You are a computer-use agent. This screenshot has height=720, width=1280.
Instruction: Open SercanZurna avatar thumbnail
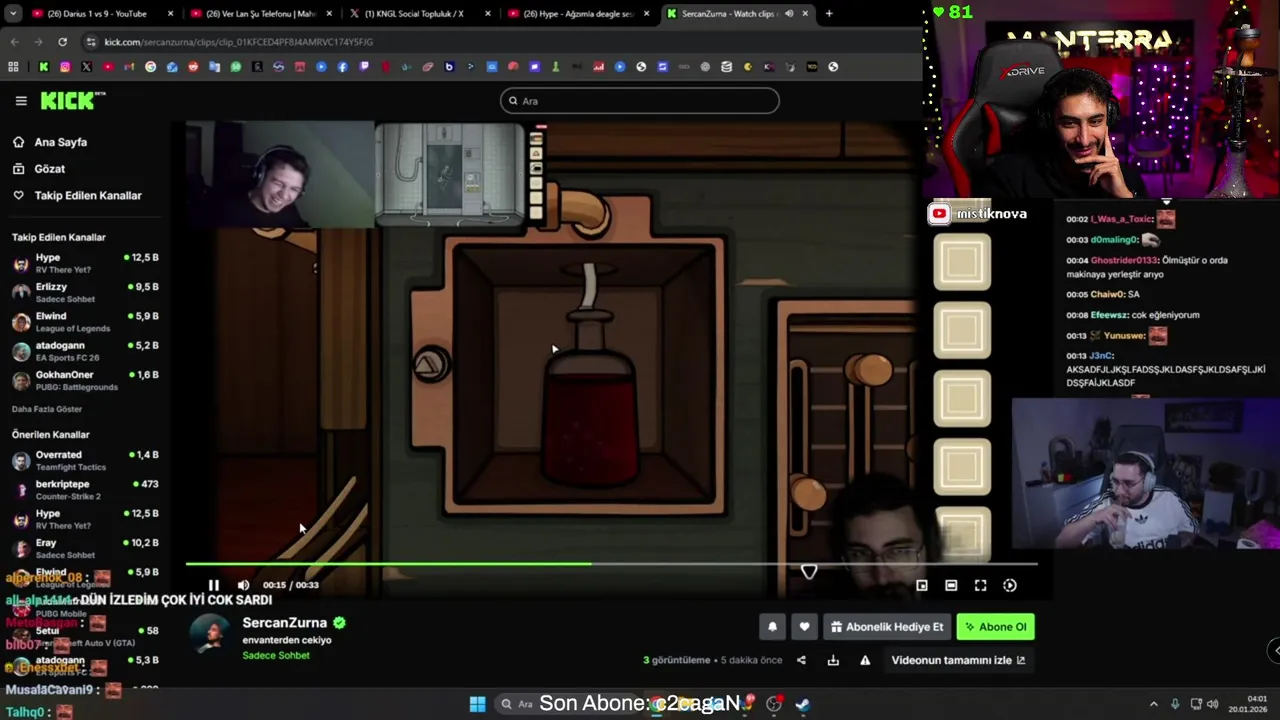(x=209, y=636)
